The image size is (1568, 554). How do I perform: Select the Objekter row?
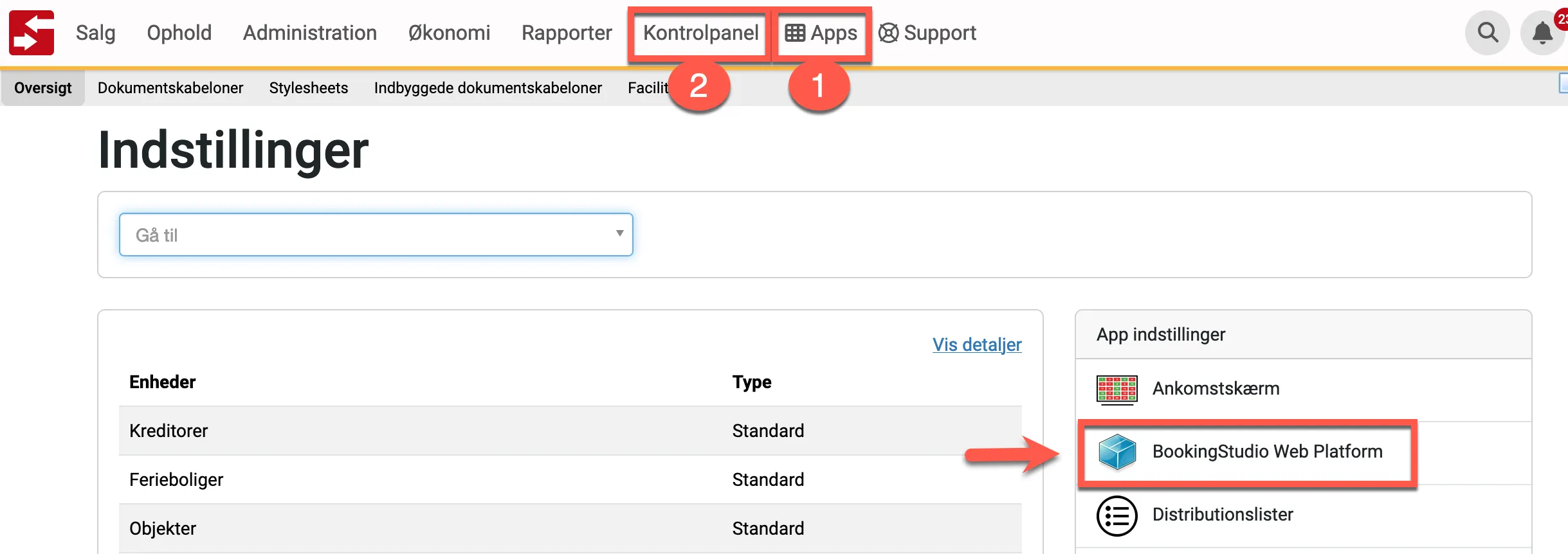[x=570, y=528]
